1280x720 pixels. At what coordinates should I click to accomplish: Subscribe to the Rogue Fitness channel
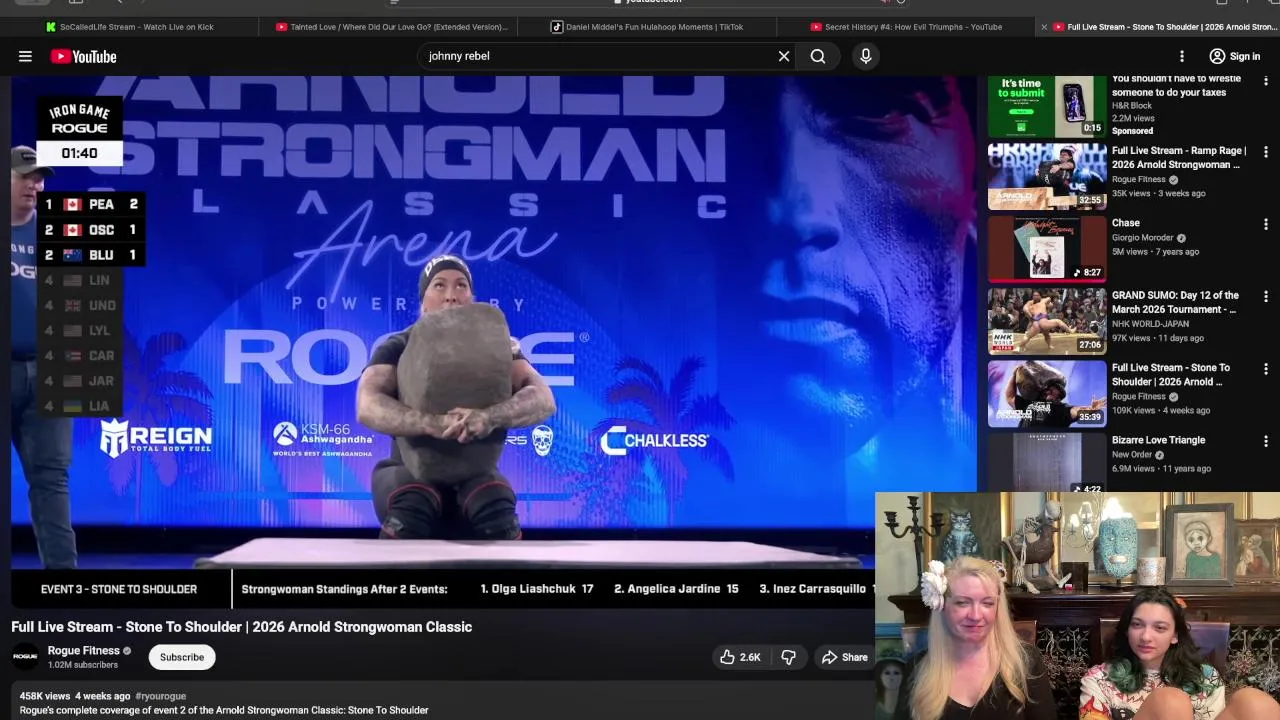(182, 657)
